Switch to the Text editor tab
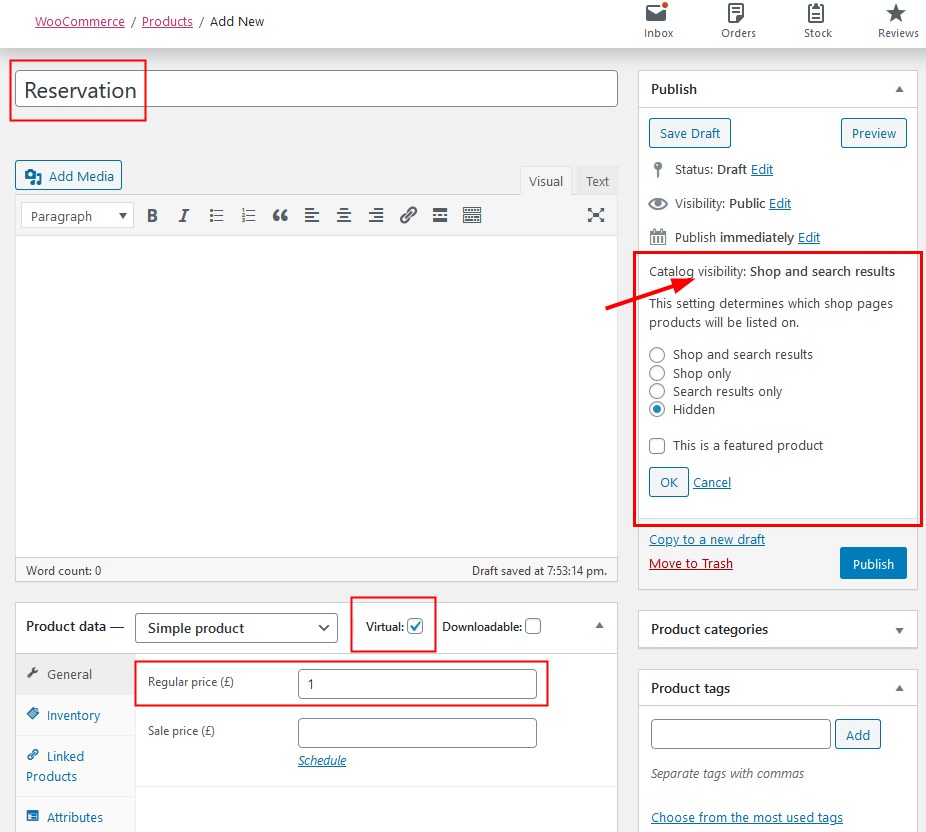The height and width of the screenshot is (832, 926). pos(597,181)
